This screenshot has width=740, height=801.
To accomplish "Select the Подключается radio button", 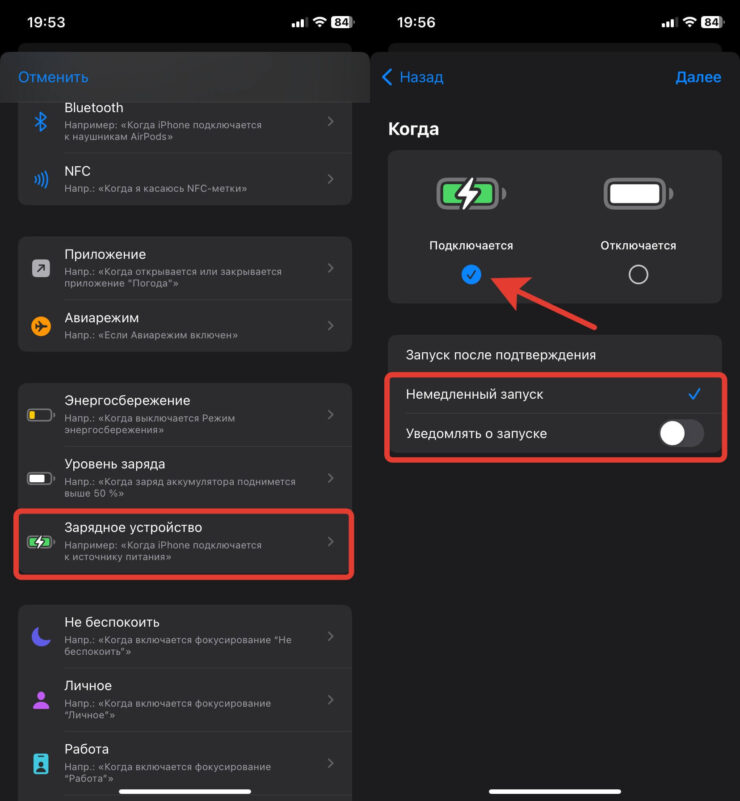I will (x=472, y=274).
